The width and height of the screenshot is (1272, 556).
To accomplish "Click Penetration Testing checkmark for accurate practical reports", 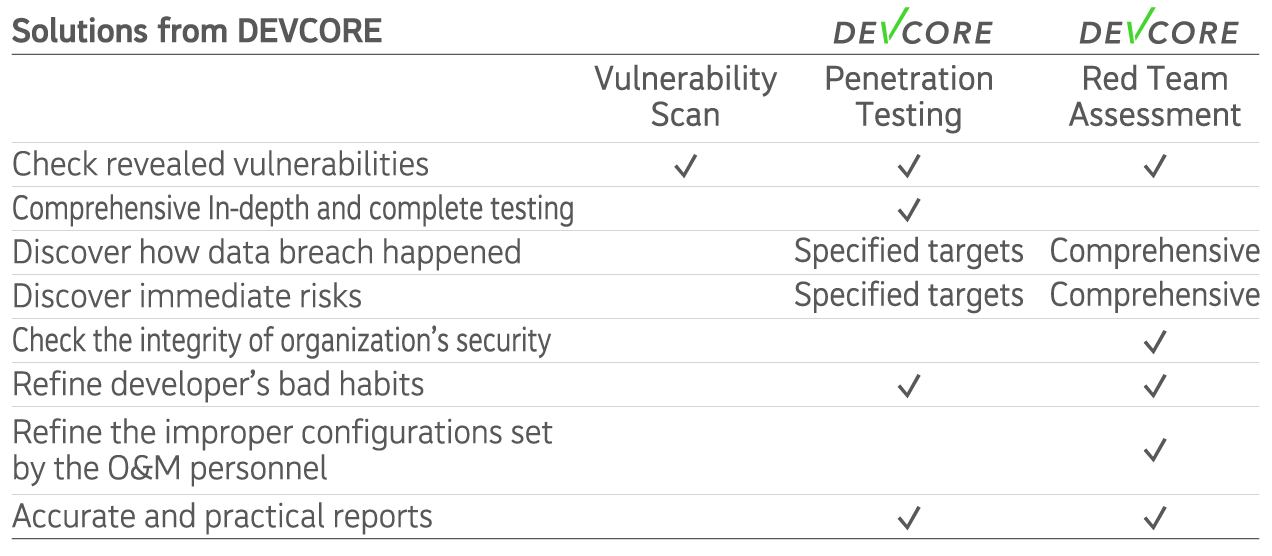I will coord(909,518).
